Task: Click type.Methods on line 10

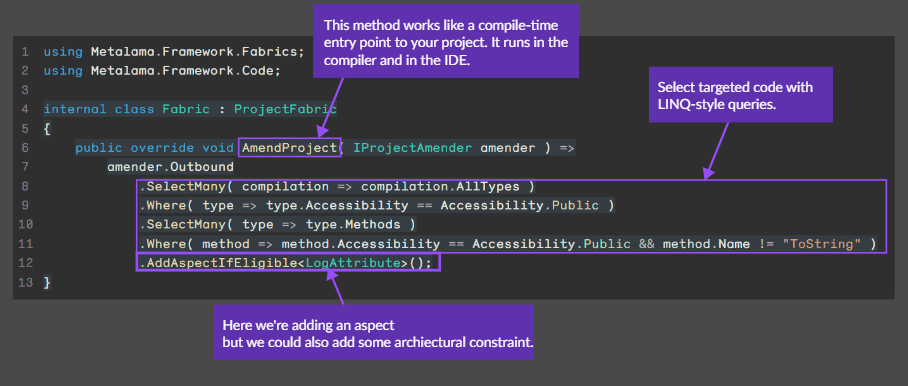Action: click(353, 224)
